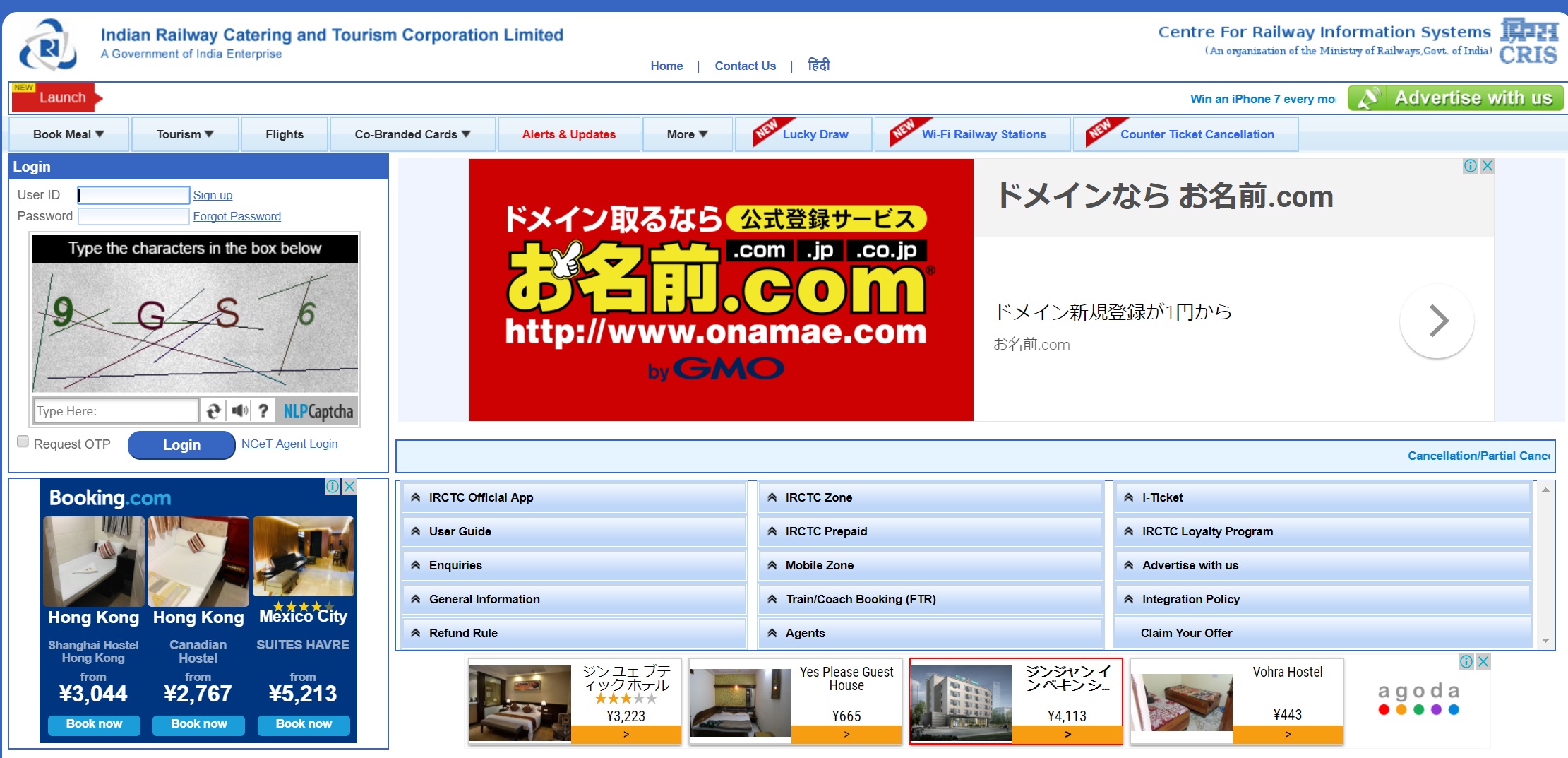Open NGeT Agent Login link
Screen dimensions: 1568x758
pyautogui.click(x=289, y=444)
